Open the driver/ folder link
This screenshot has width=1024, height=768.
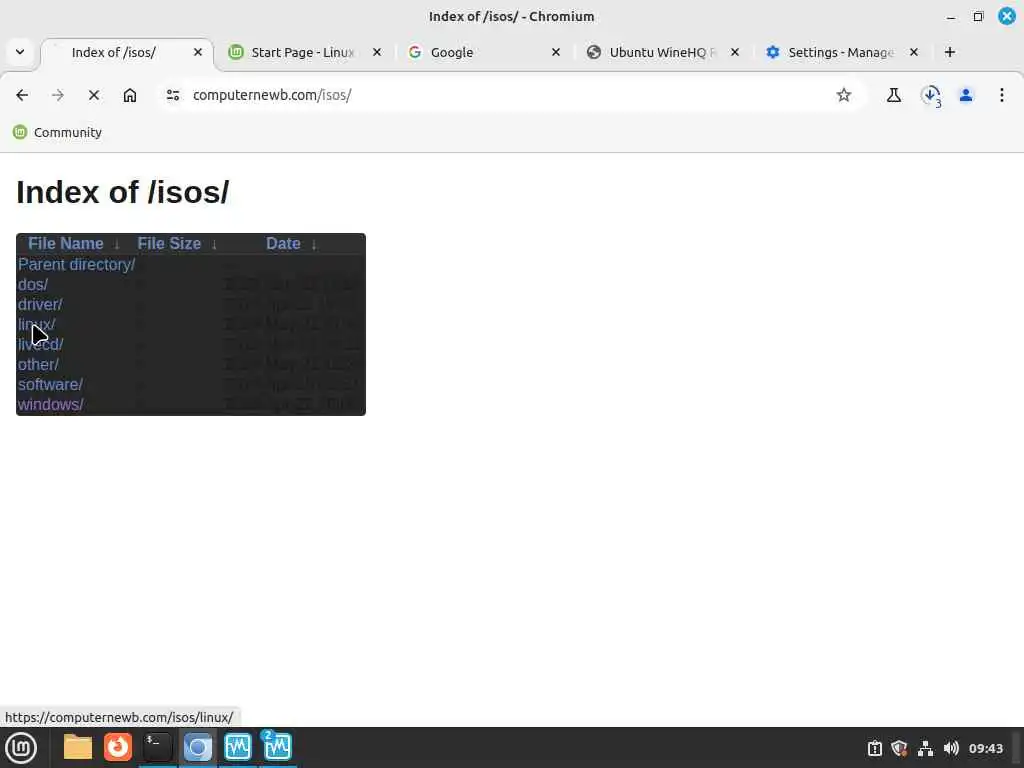(40, 305)
